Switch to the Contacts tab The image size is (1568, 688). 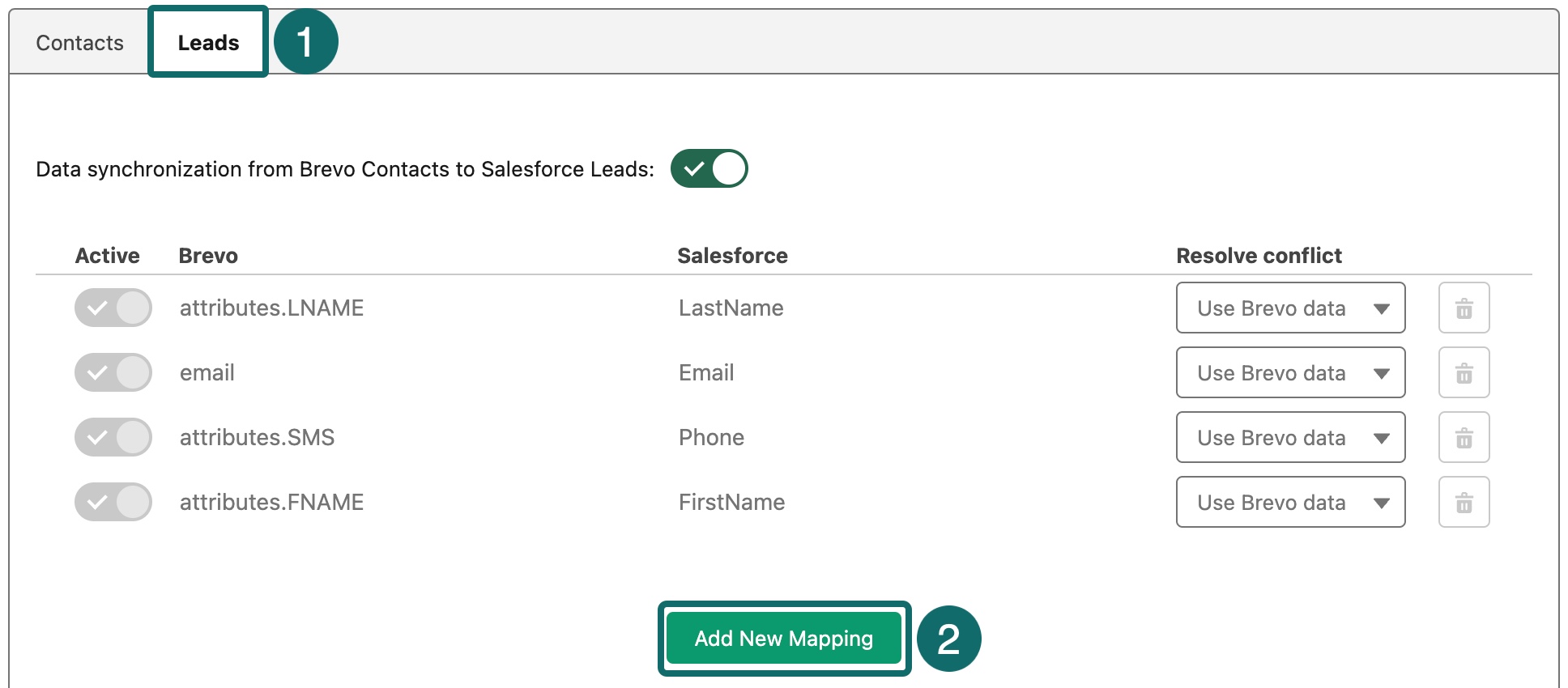tap(79, 43)
